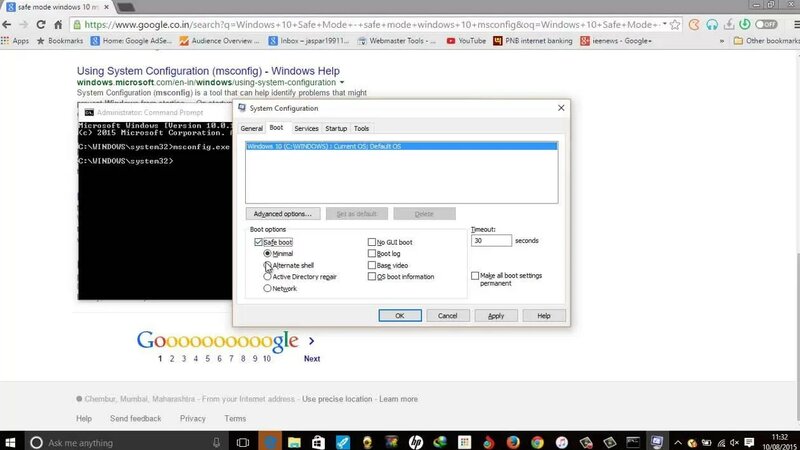
Task: Click Cancel in System Configuration
Action: [447, 316]
